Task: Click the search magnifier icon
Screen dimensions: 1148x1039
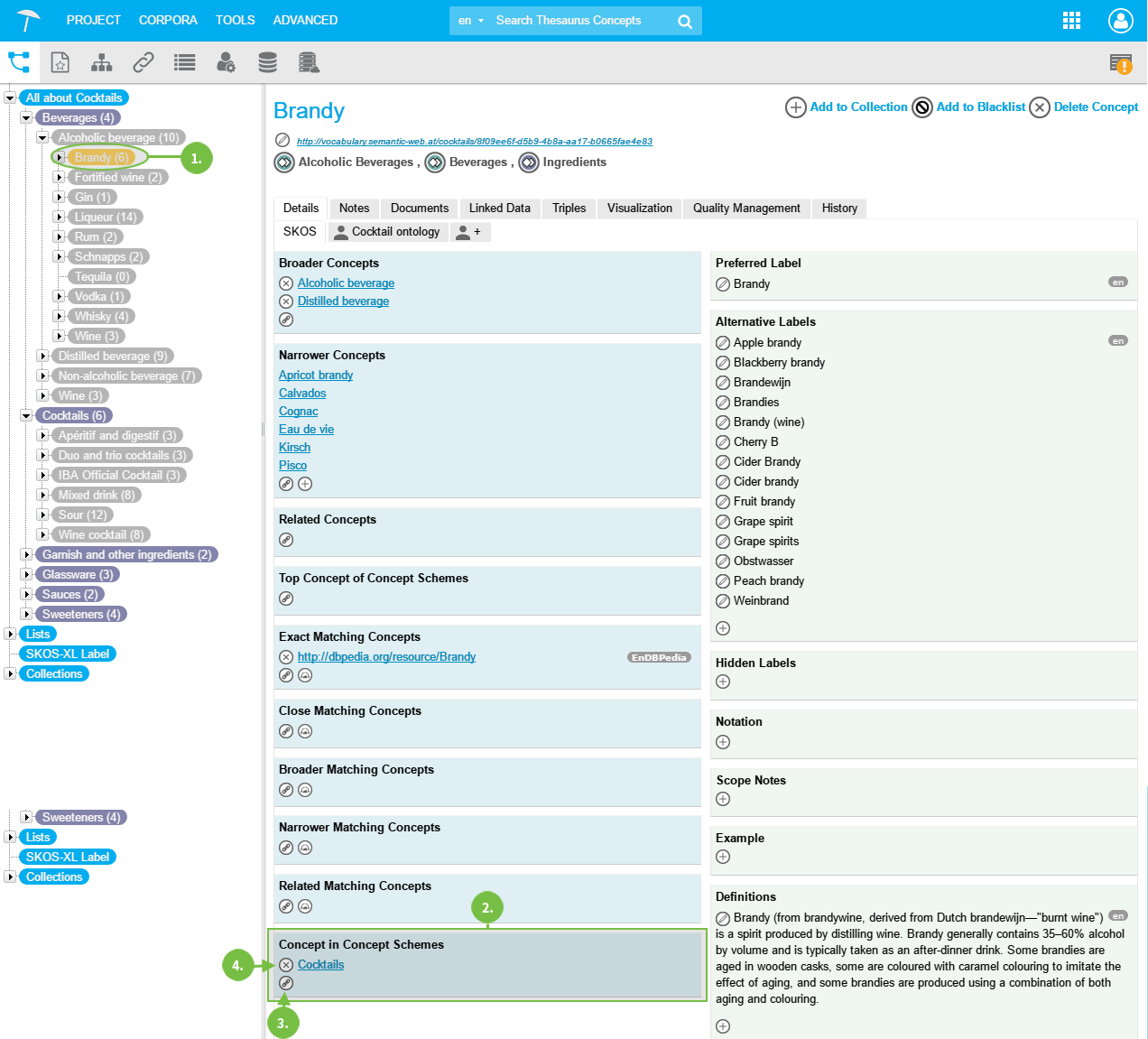Action: click(x=685, y=22)
